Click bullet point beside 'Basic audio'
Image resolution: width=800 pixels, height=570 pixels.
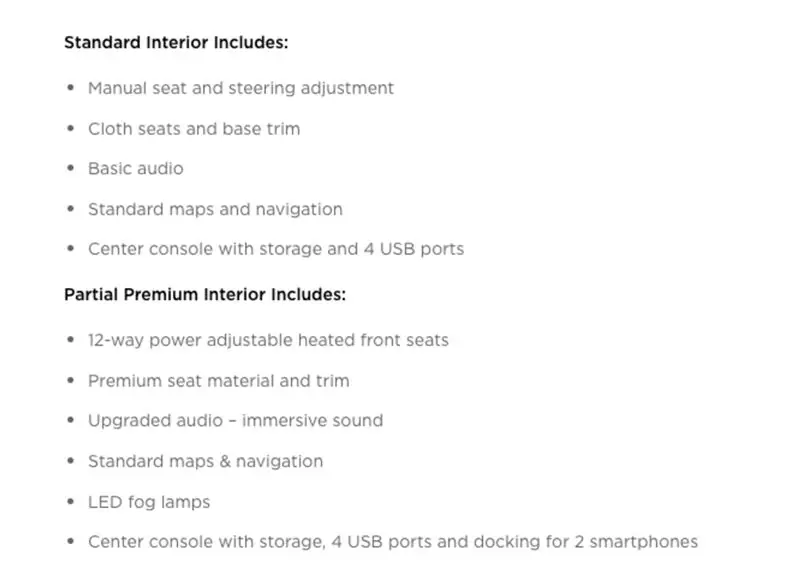pyautogui.click(x=71, y=168)
